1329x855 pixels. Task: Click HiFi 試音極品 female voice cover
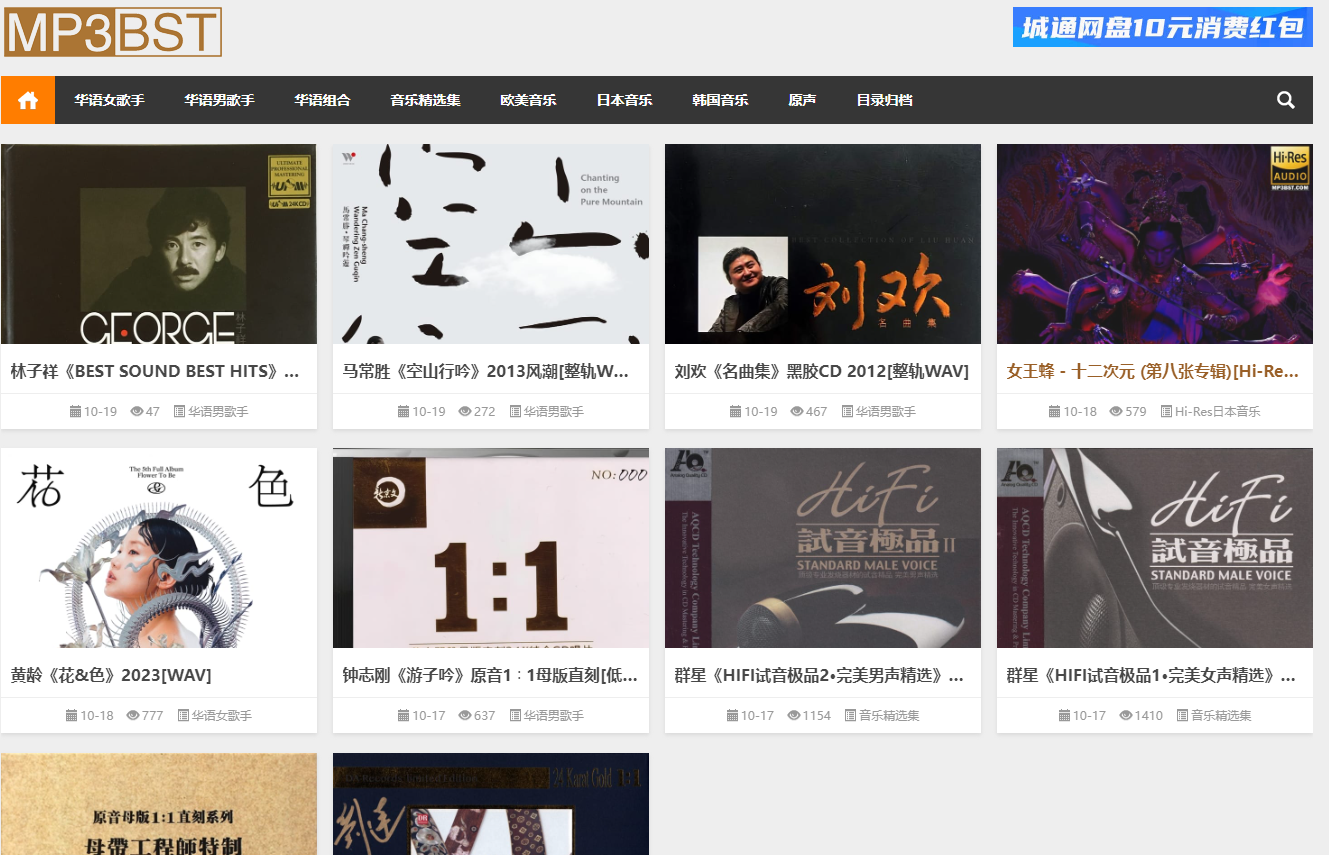[x=1155, y=548]
